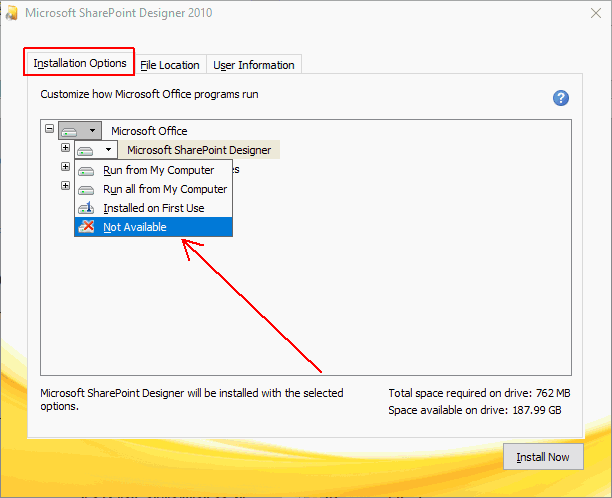Select Not Available from the install menu
Viewport: 612px width, 498px height.
[153, 227]
